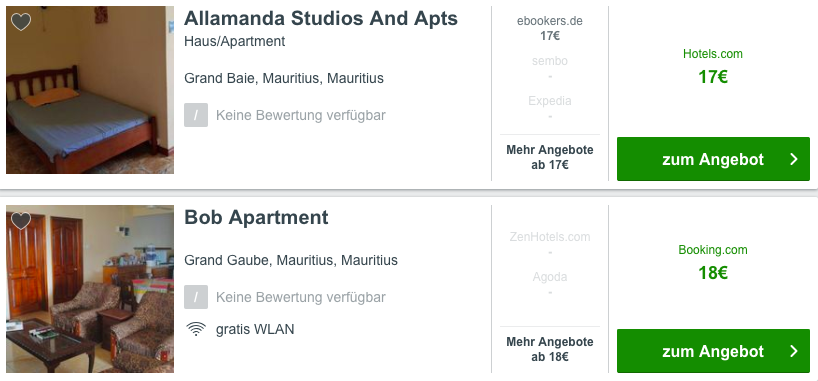Image resolution: width=818 pixels, height=381 pixels.
Task: Open the Allamanda Studios And Apts title
Action: [x=321, y=18]
